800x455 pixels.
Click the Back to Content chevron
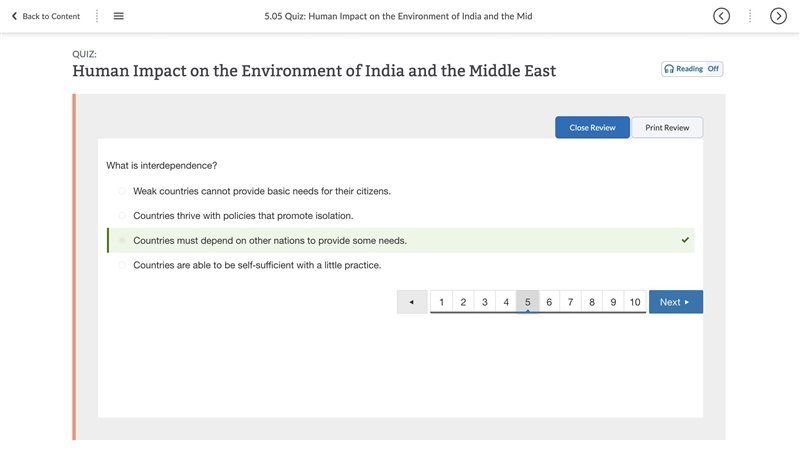click(x=14, y=16)
